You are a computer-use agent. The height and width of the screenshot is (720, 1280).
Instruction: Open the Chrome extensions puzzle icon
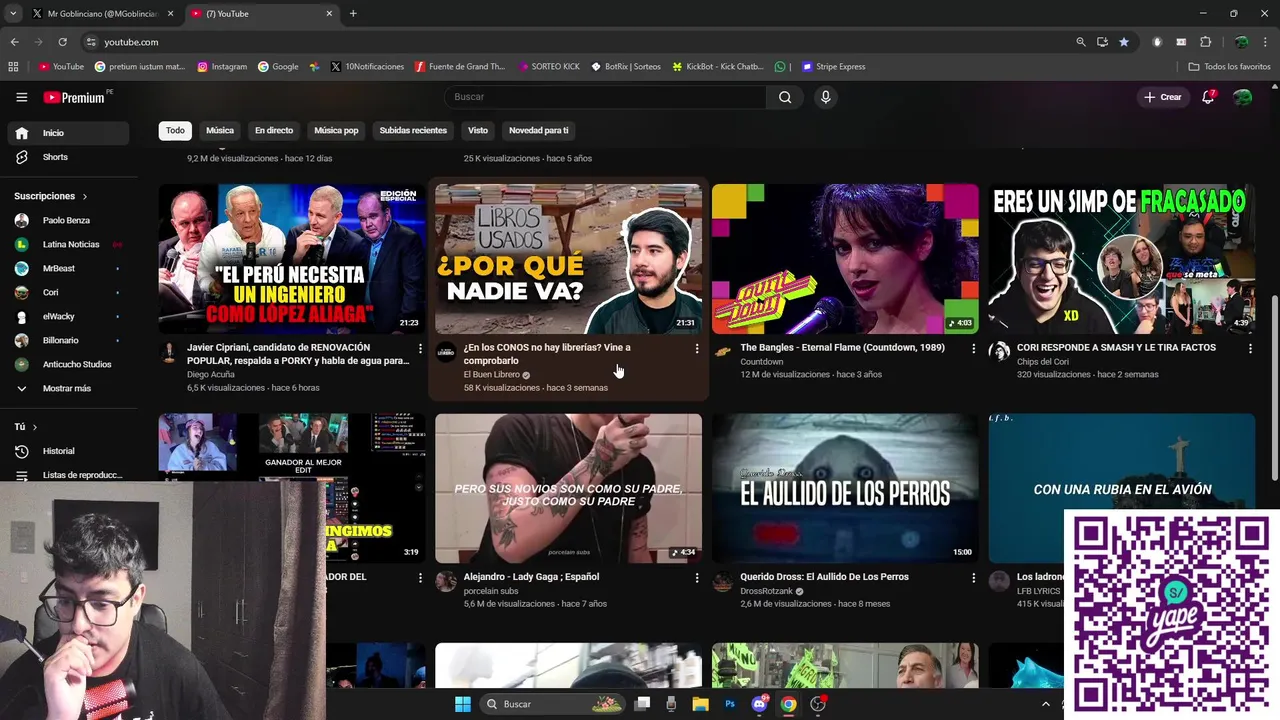[1205, 42]
